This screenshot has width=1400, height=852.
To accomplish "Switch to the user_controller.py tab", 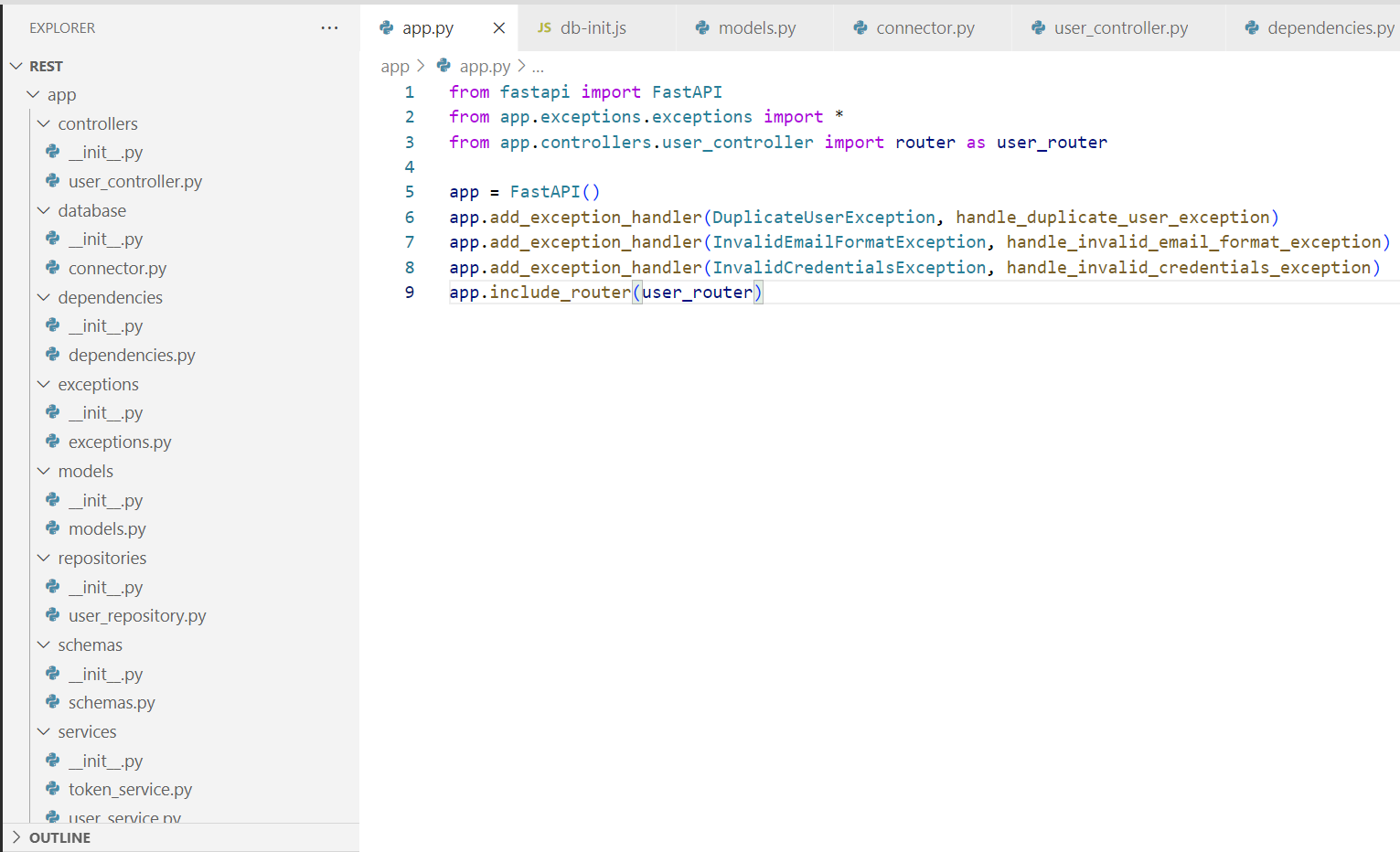I will (x=1119, y=28).
